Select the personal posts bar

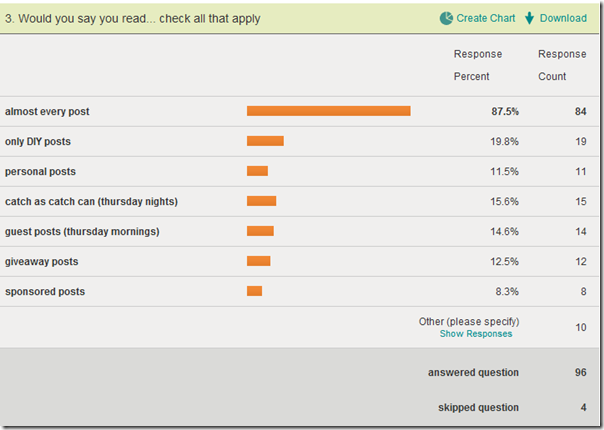(257, 171)
